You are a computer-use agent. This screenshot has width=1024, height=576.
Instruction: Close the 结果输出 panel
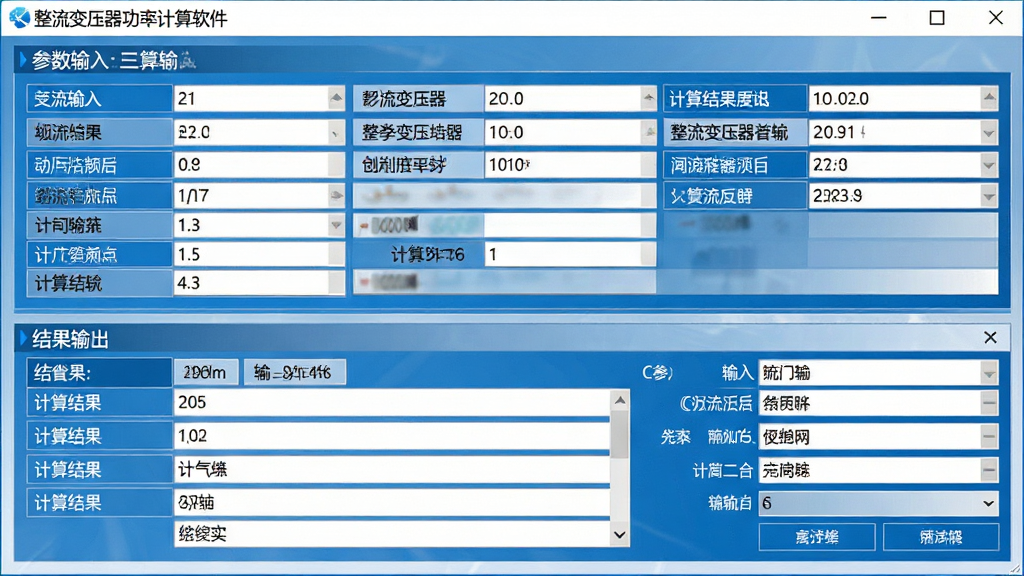click(x=991, y=338)
